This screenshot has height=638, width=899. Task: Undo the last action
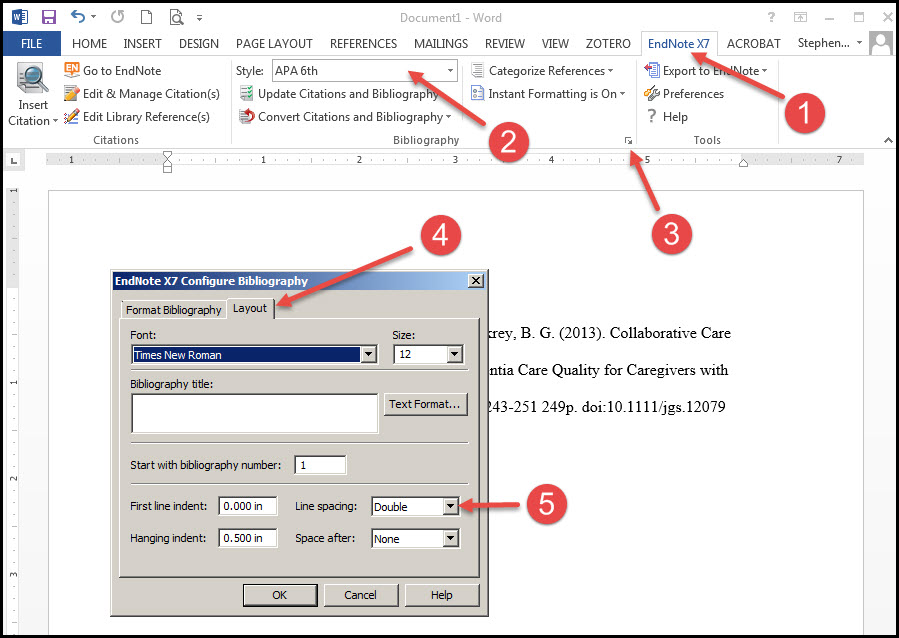point(78,17)
